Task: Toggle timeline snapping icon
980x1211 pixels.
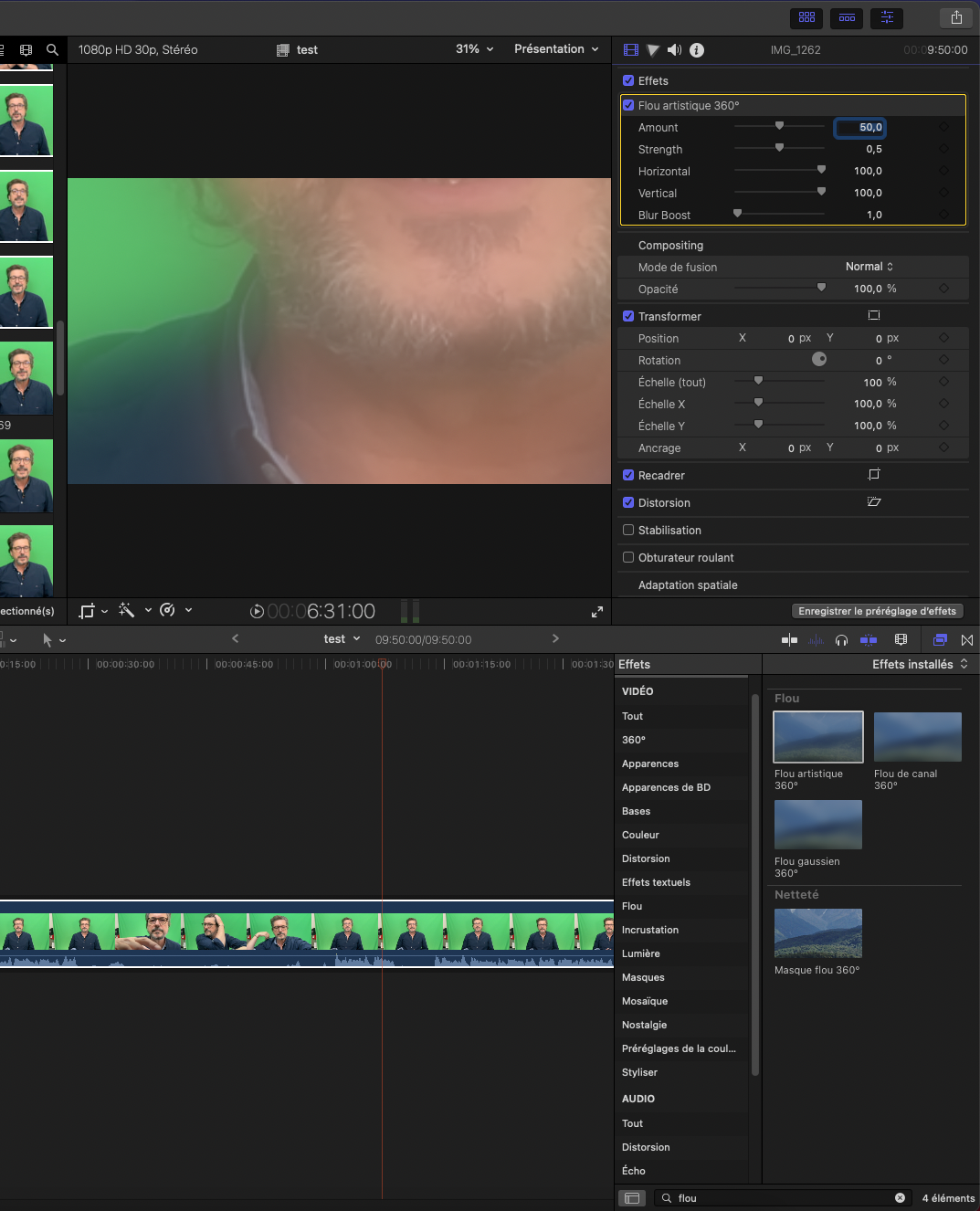Action: pos(869,640)
